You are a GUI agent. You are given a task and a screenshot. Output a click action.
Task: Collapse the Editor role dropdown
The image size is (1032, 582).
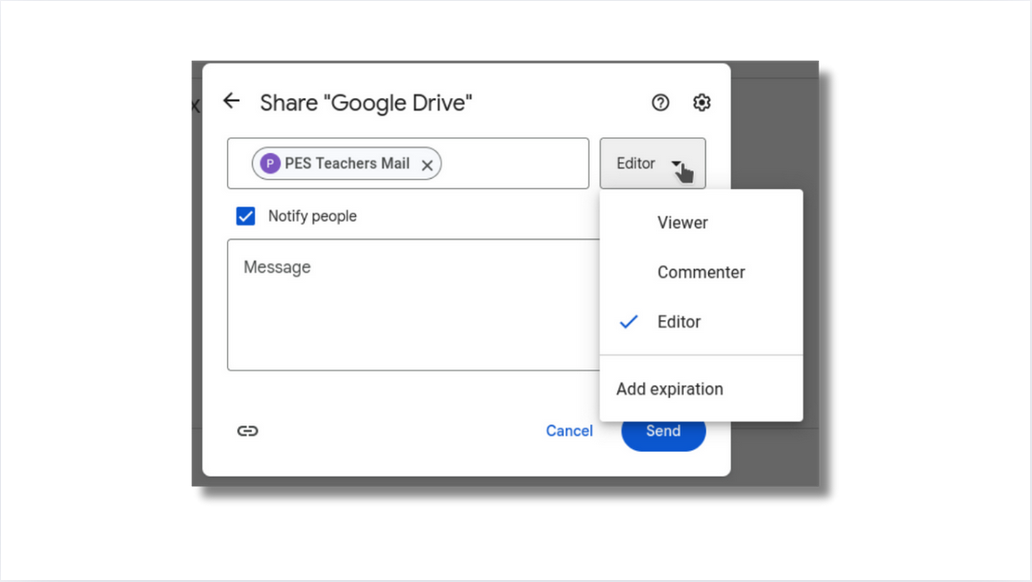[x=652, y=163]
